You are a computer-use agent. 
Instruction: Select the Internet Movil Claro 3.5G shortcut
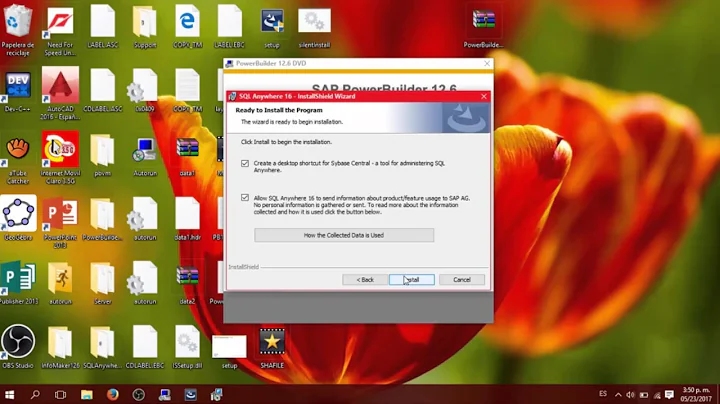(60, 158)
